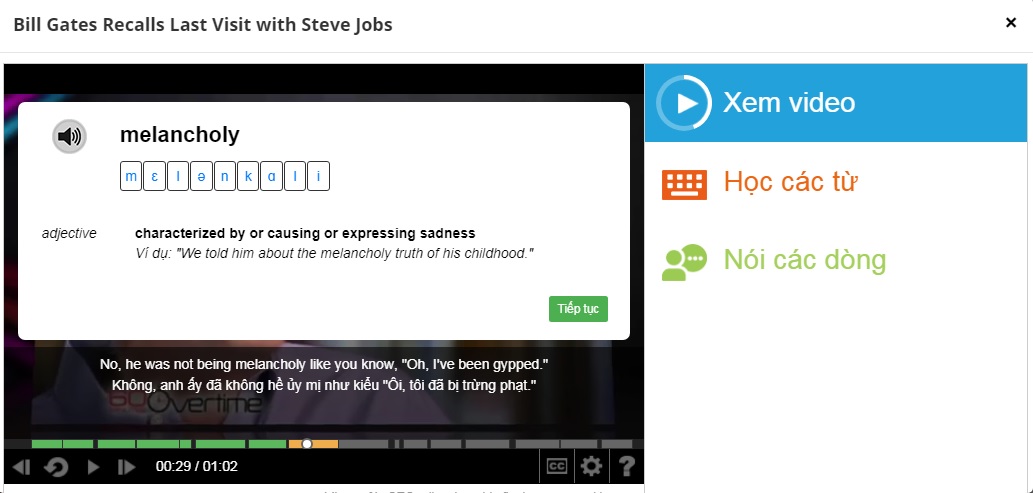The width and height of the screenshot is (1033, 493).
Task: Select the Xem video tab
Action: pos(835,103)
